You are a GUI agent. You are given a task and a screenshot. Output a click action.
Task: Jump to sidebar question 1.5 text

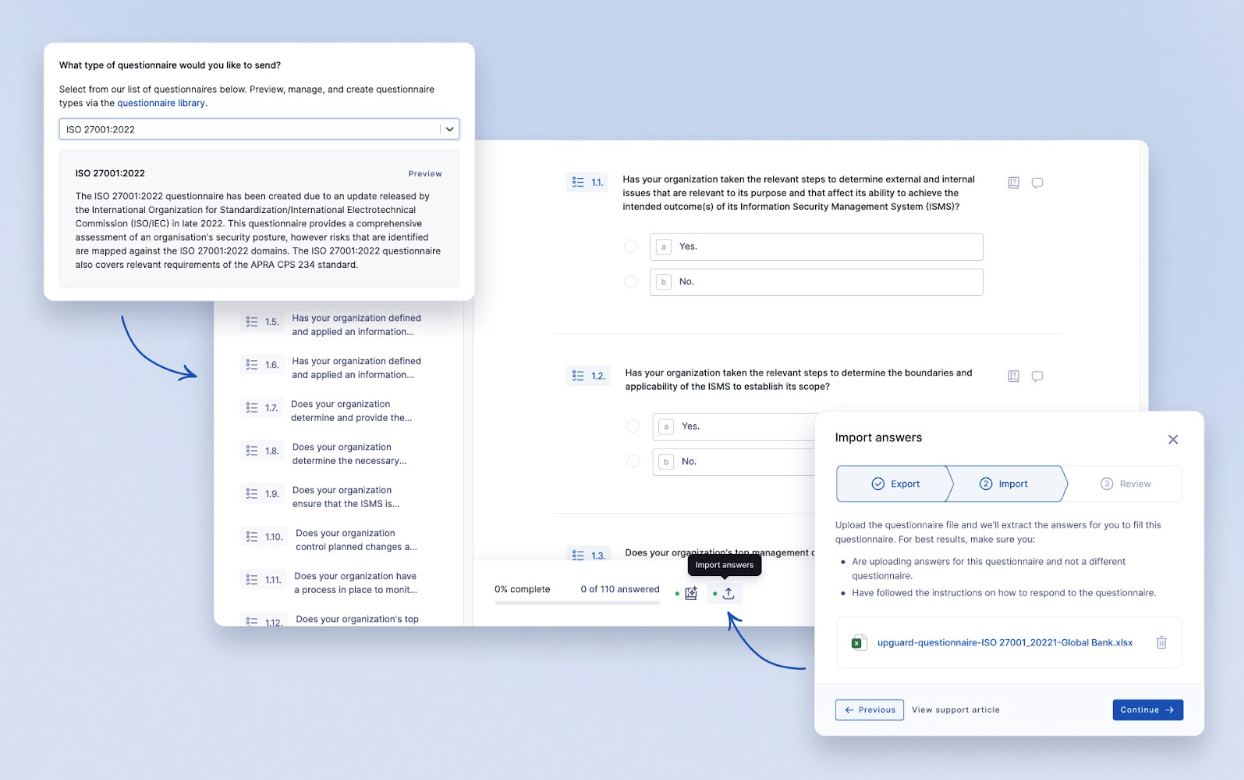click(356, 325)
